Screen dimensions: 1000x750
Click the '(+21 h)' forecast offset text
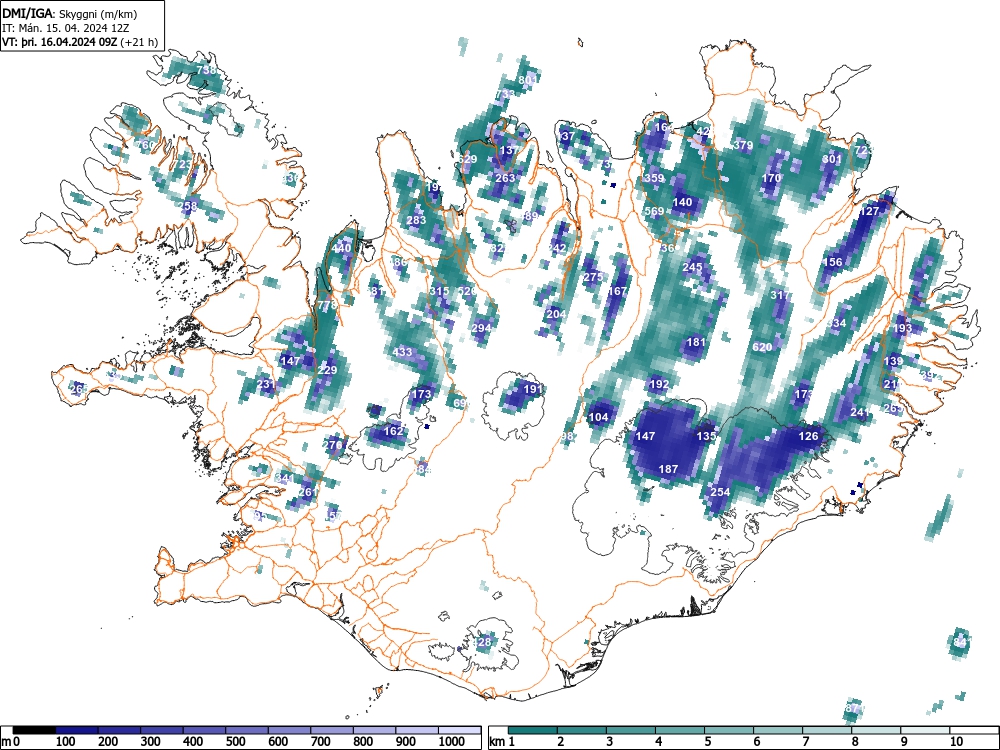click(139, 42)
